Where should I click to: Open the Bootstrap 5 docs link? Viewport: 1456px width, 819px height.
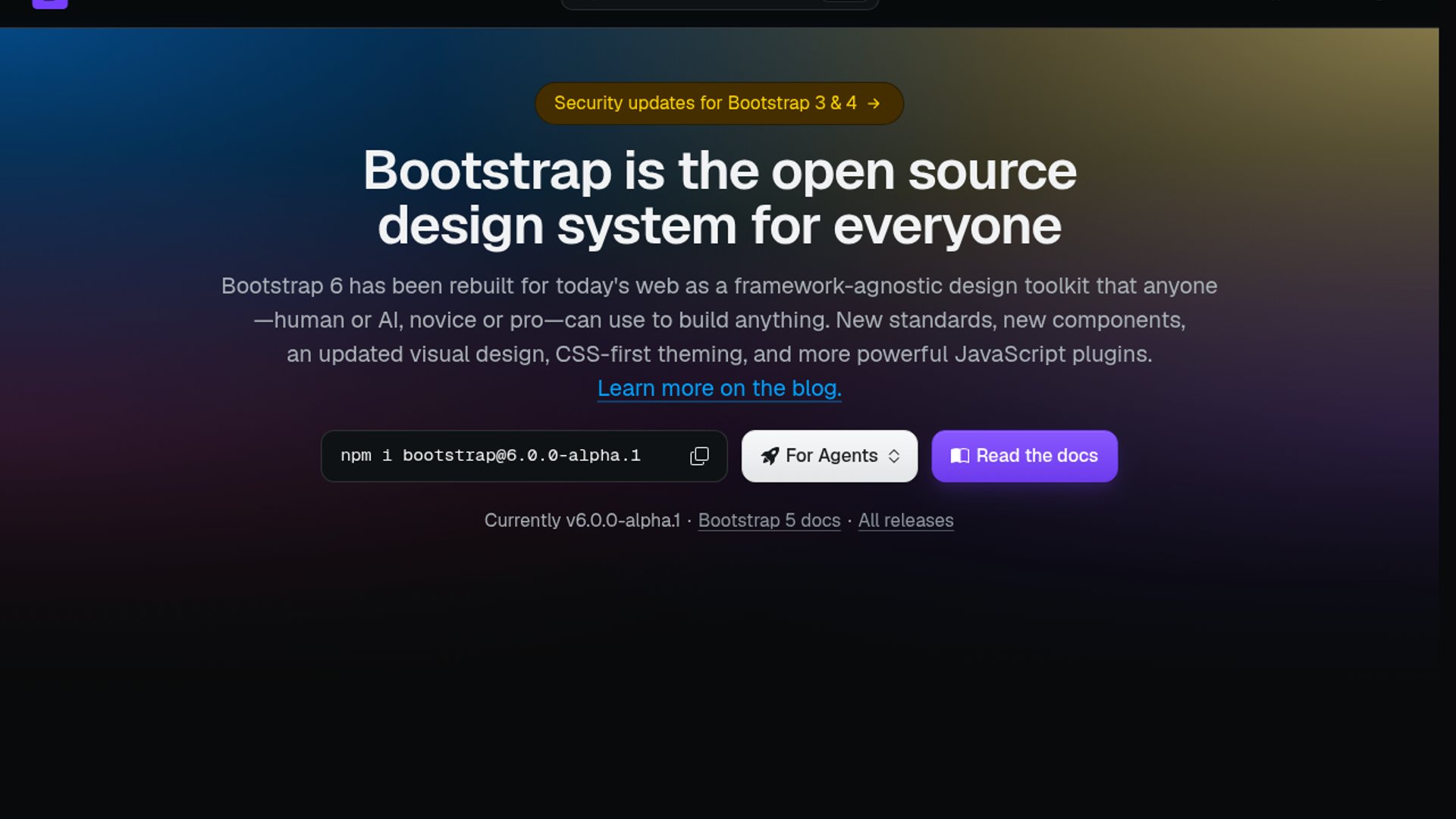[769, 520]
